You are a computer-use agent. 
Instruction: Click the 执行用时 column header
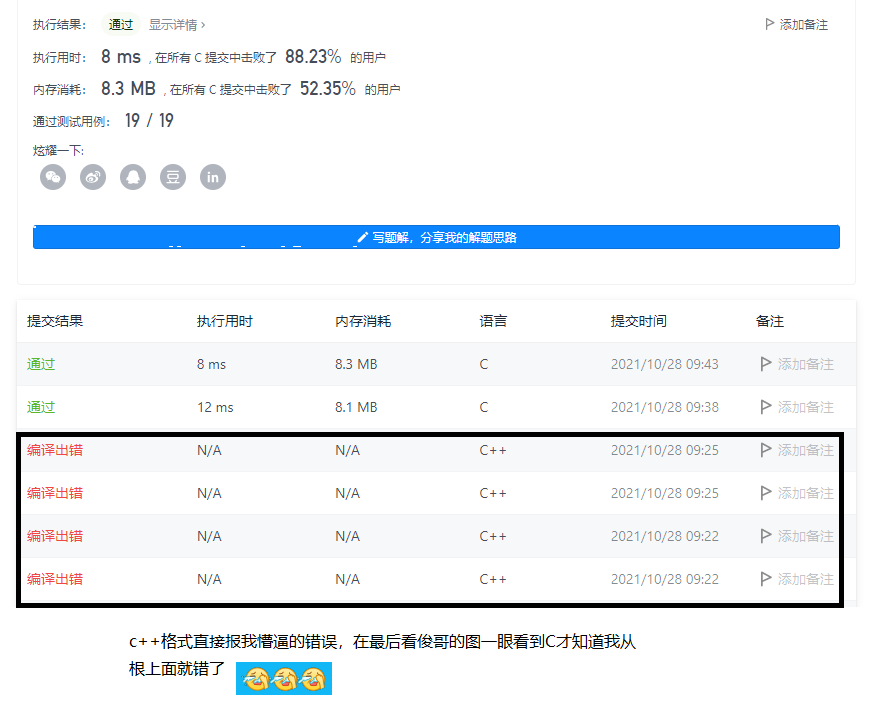point(224,321)
